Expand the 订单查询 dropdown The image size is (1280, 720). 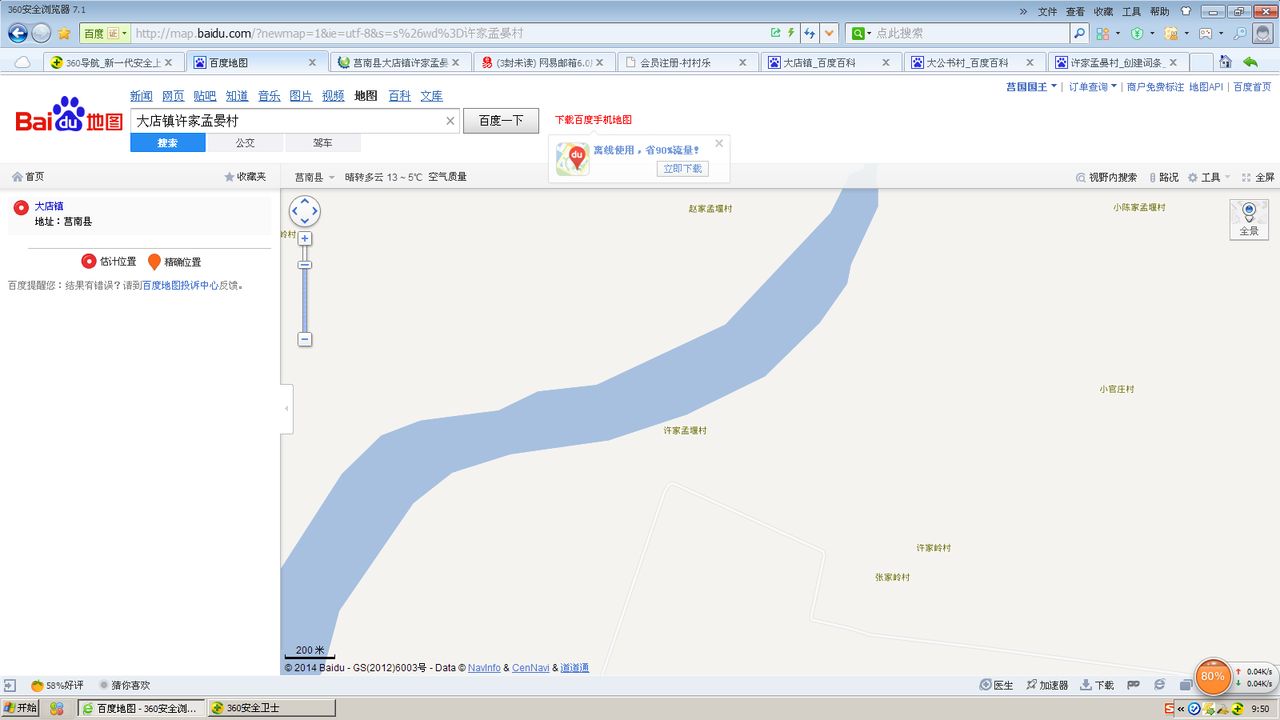(1093, 87)
